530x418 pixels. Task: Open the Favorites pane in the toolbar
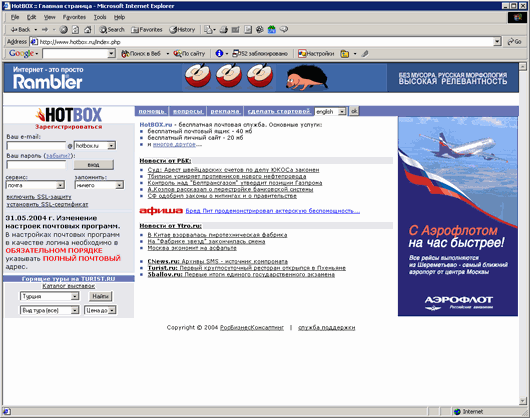point(147,30)
